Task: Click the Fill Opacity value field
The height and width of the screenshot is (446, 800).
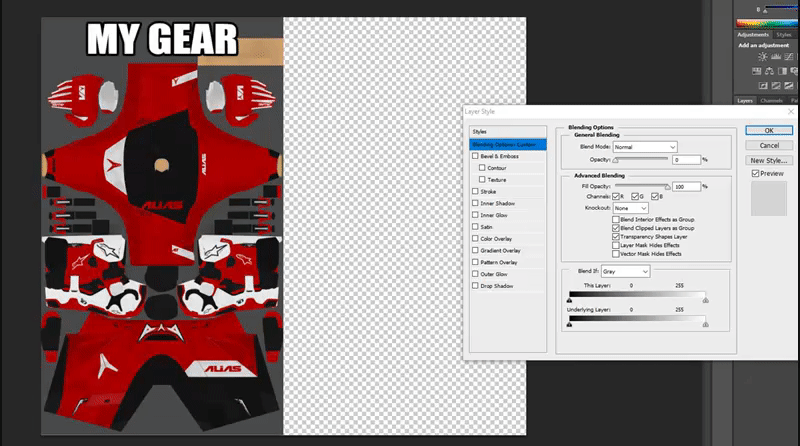Action: click(686, 187)
